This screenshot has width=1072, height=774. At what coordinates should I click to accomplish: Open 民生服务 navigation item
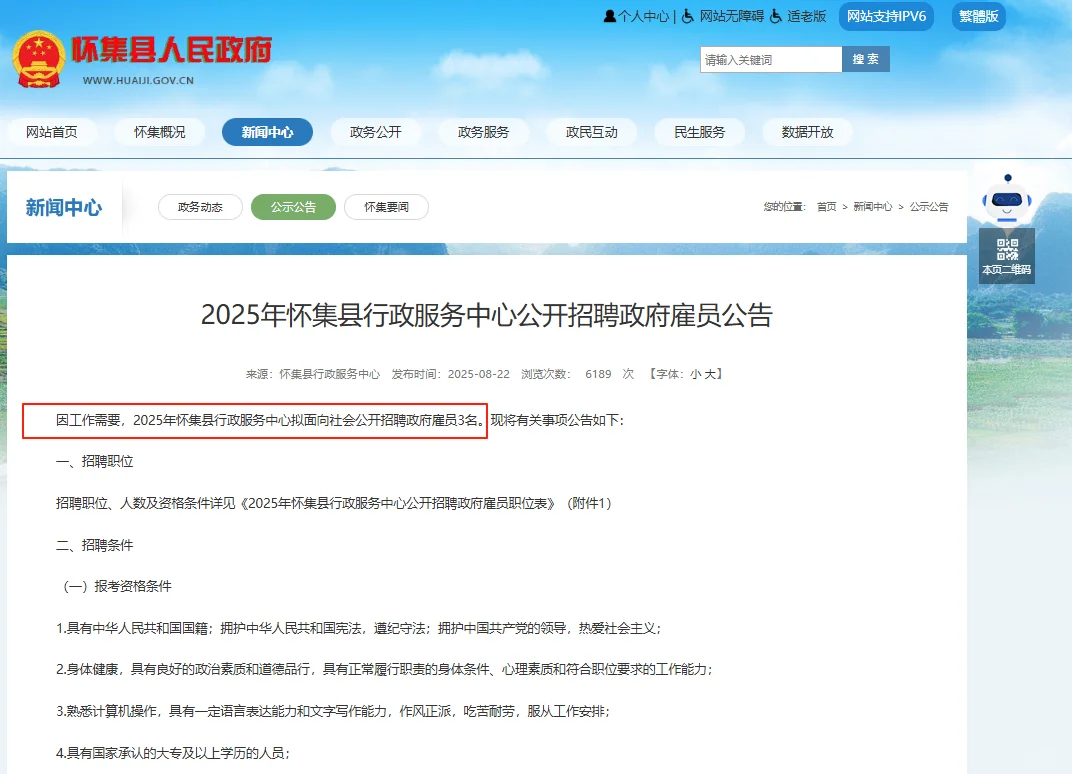[x=699, y=132]
